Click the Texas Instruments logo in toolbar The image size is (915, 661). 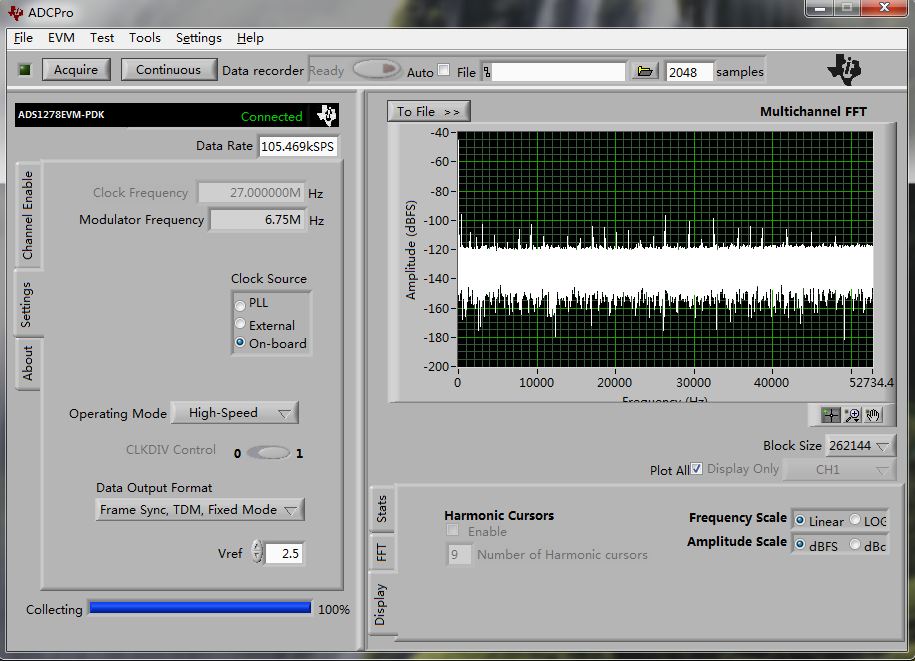click(844, 69)
